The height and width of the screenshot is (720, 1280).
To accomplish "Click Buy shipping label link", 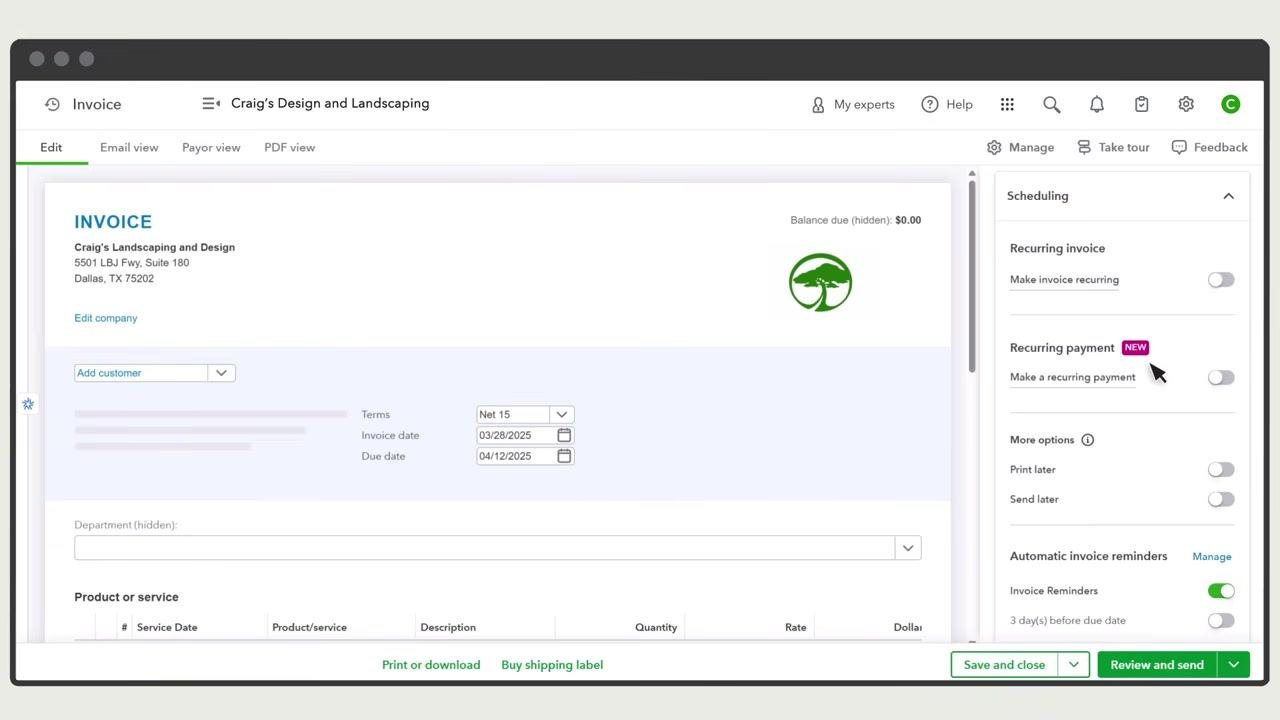I will [552, 665].
